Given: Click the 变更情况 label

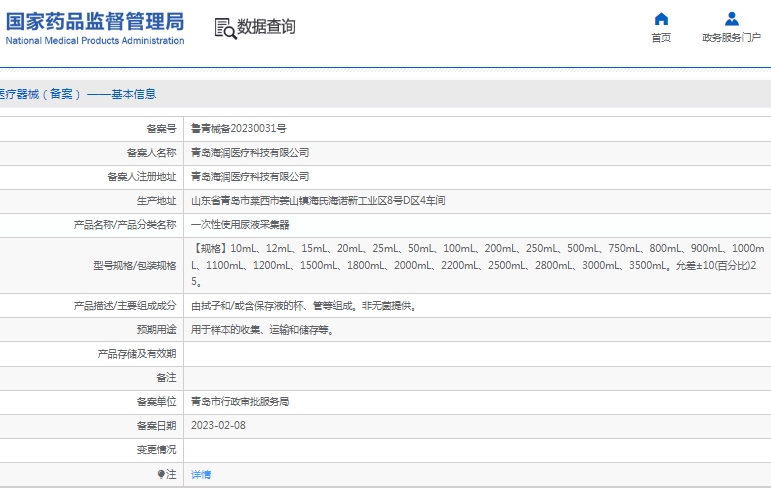Looking at the screenshot, I should (x=156, y=450).
